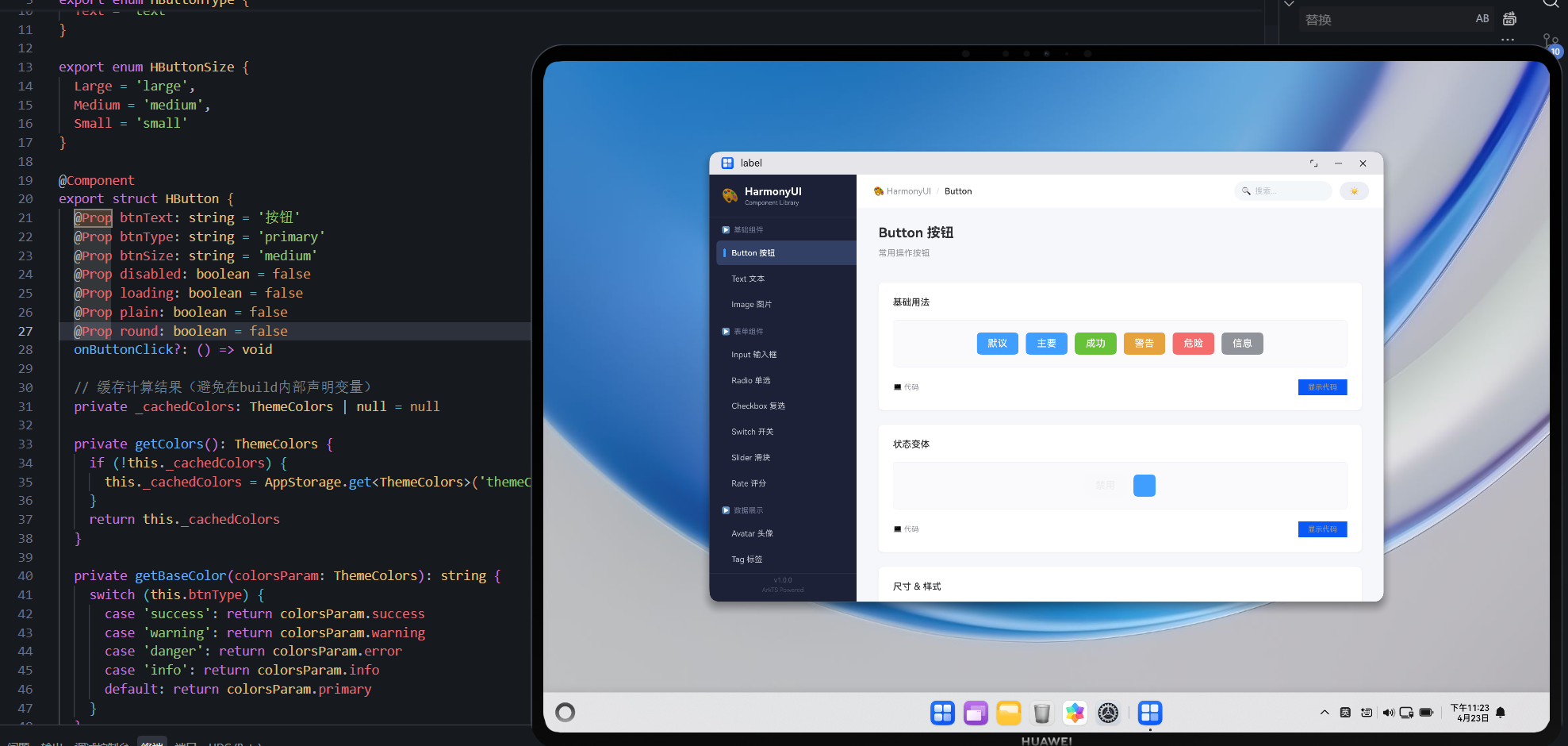
Task: Open the Tag 标签 sidebar item
Action: click(x=746, y=559)
